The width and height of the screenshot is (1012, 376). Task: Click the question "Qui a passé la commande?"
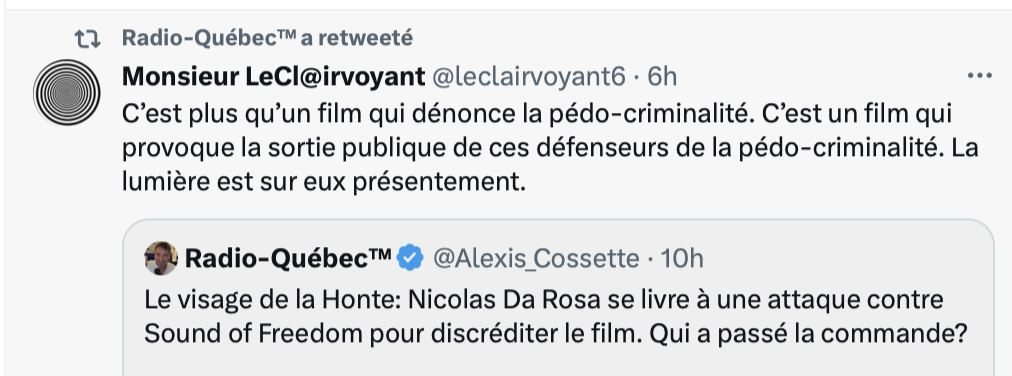click(x=807, y=335)
